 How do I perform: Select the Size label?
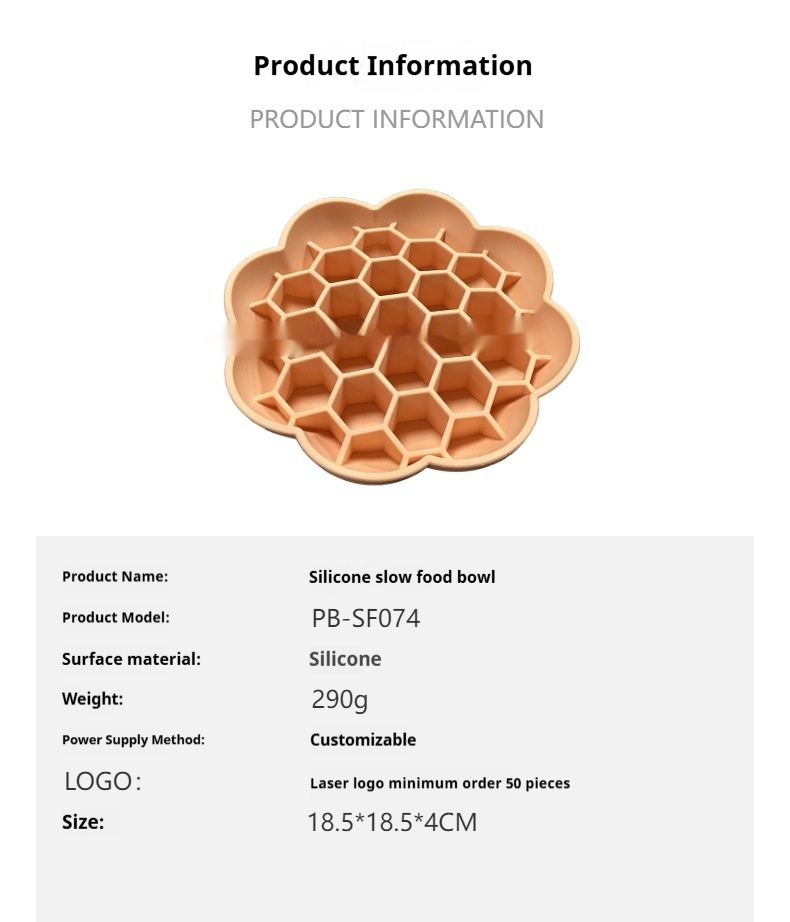click(x=83, y=823)
